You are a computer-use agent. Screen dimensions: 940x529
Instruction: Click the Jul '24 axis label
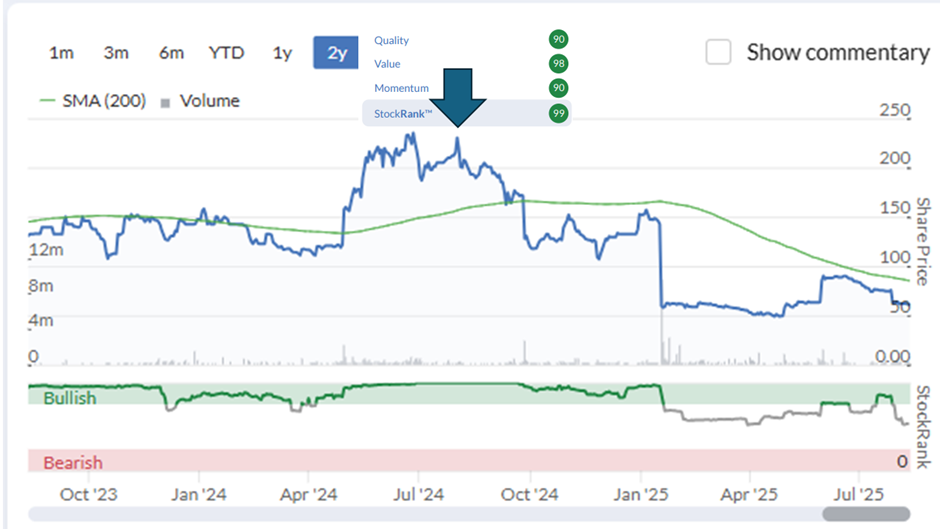point(418,495)
